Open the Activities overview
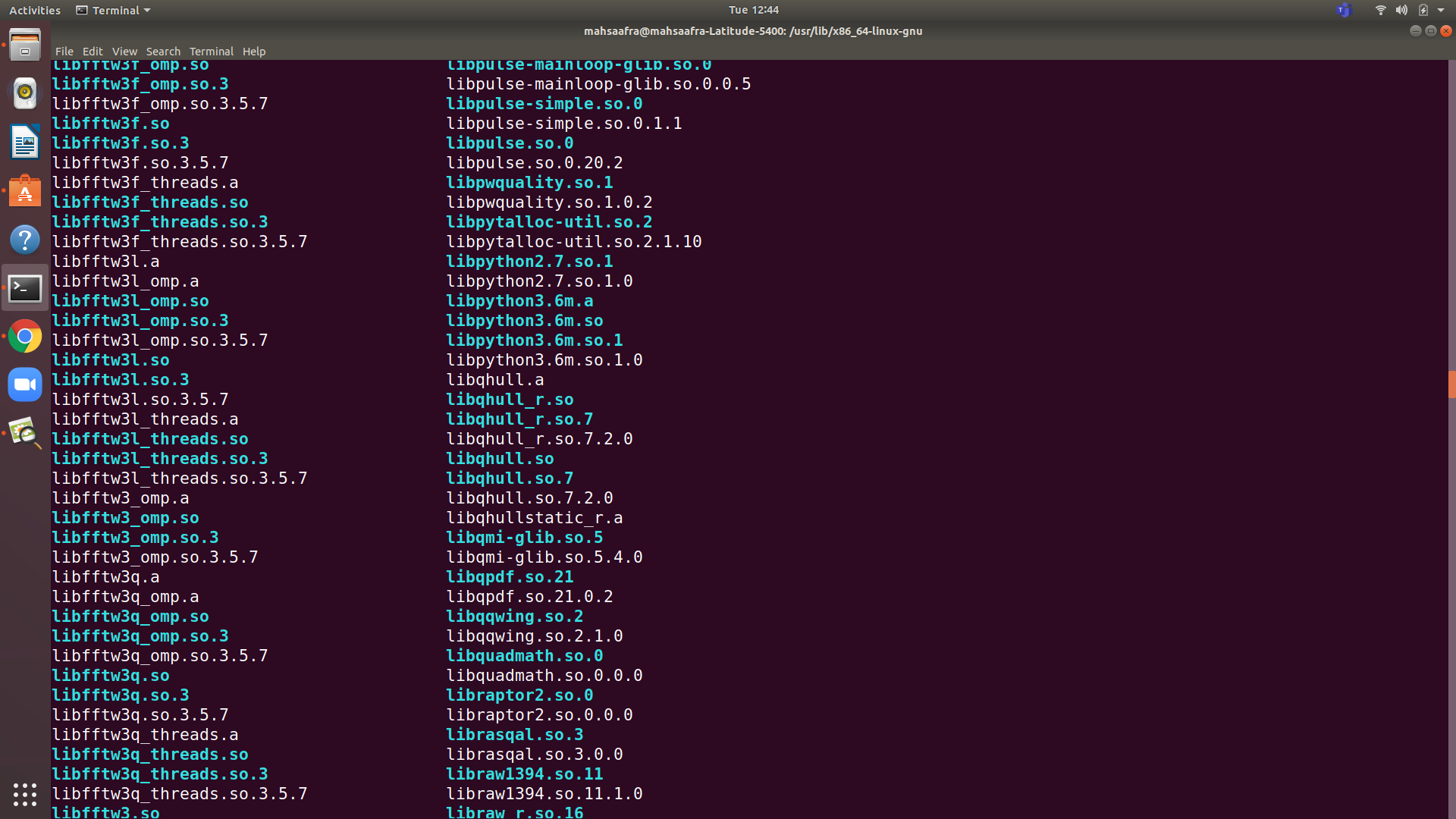 (x=34, y=10)
